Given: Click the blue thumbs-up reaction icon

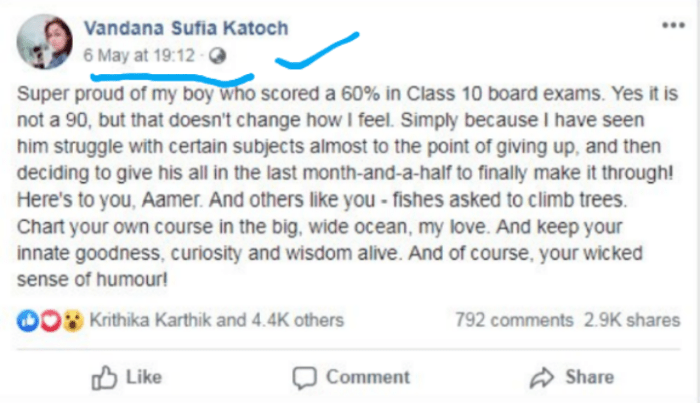Looking at the screenshot, I should click(27, 321).
